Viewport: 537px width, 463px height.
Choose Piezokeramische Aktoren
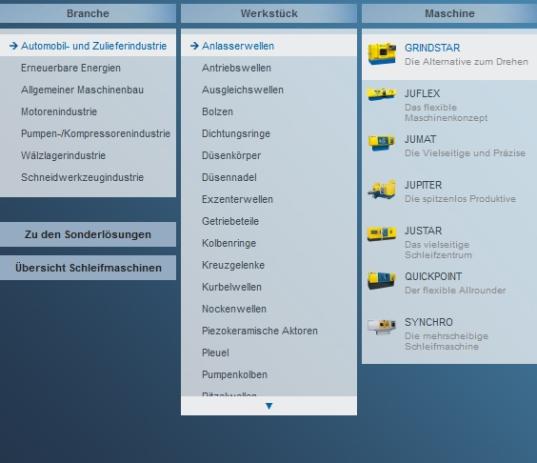[x=260, y=331]
